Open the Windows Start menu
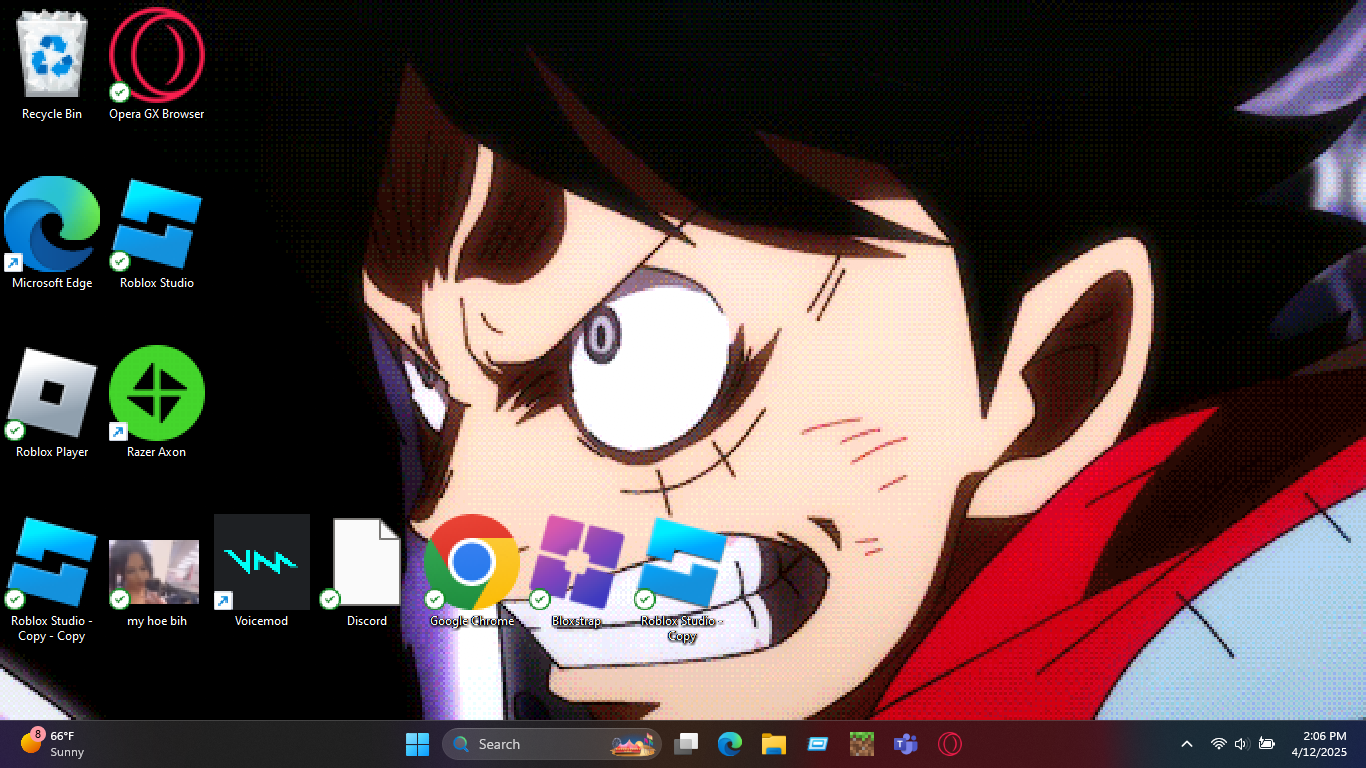This screenshot has height=768, width=1366. click(x=417, y=744)
